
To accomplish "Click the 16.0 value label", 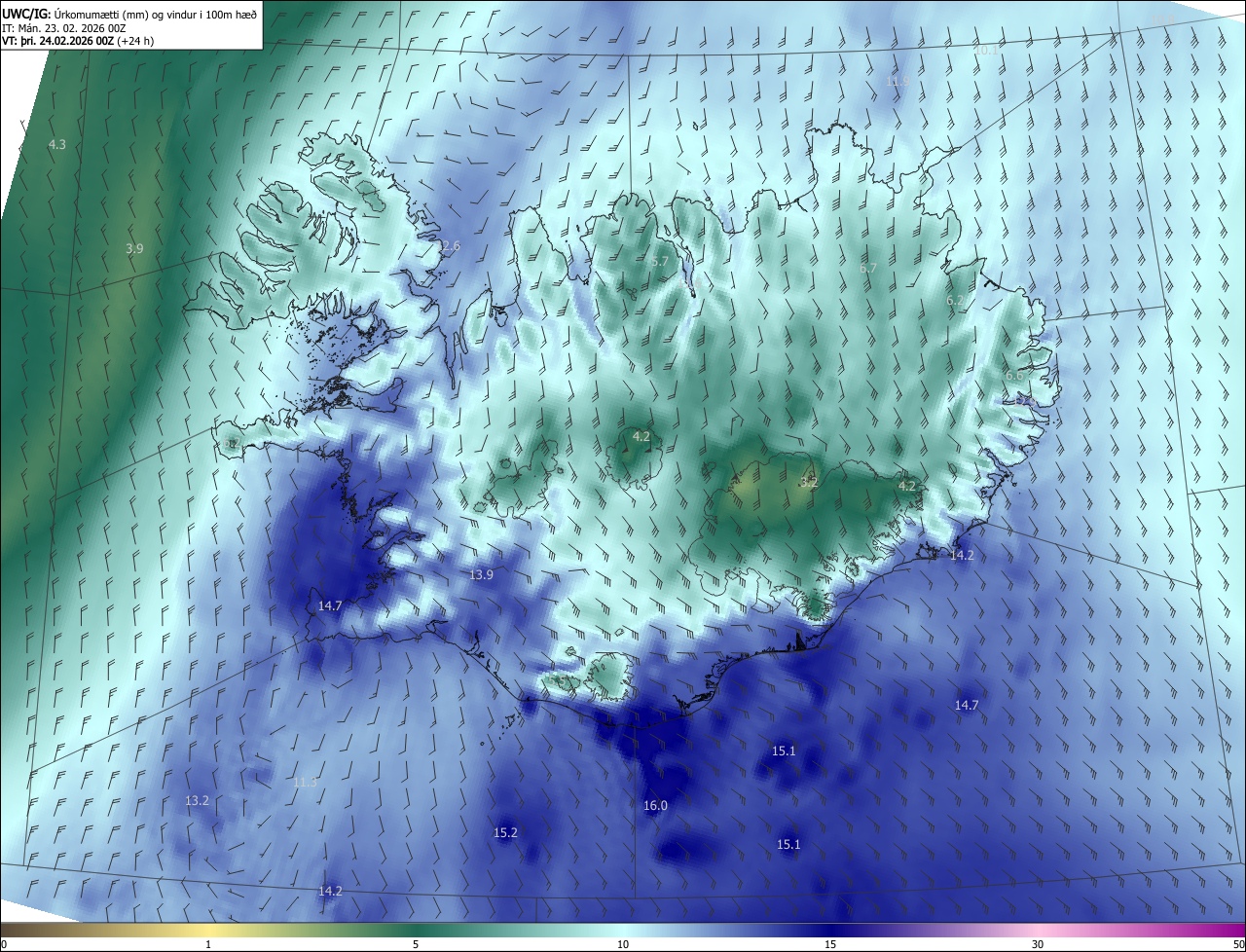I will 655,806.
